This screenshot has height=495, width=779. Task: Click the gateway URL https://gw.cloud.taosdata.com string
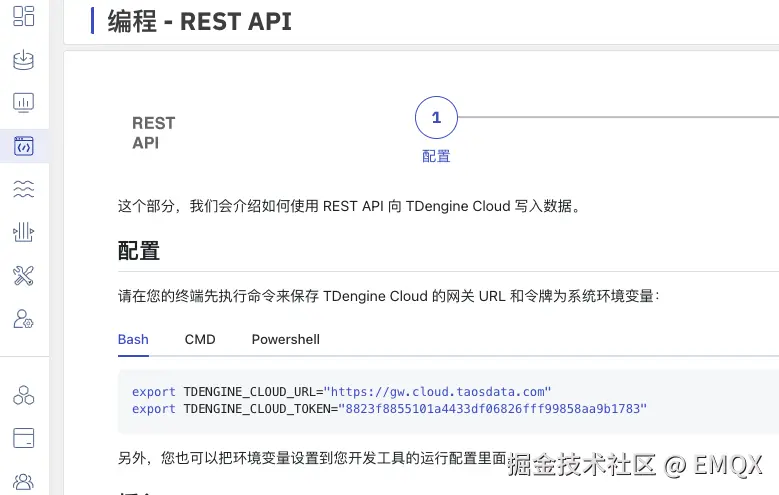[x=438, y=392]
